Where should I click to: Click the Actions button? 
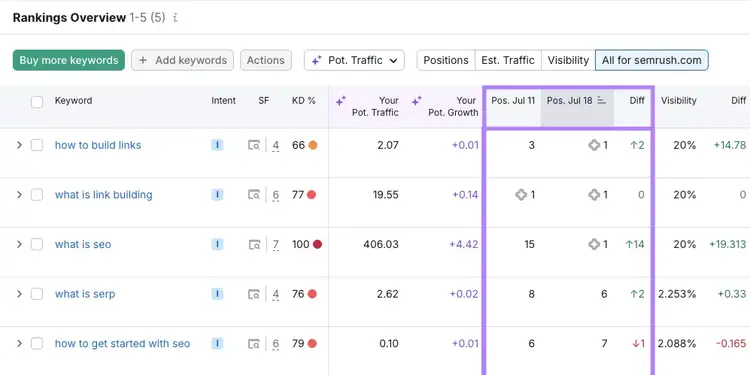[x=266, y=60]
